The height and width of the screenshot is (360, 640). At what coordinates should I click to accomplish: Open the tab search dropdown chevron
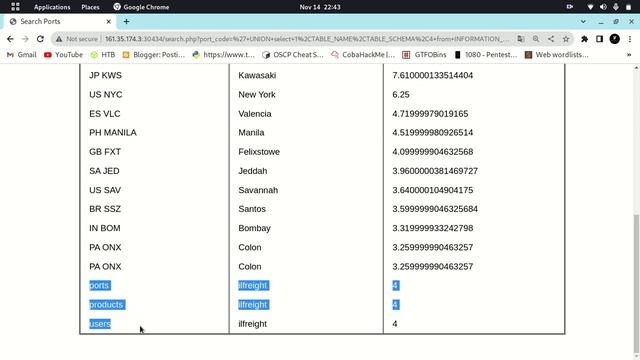click(583, 22)
